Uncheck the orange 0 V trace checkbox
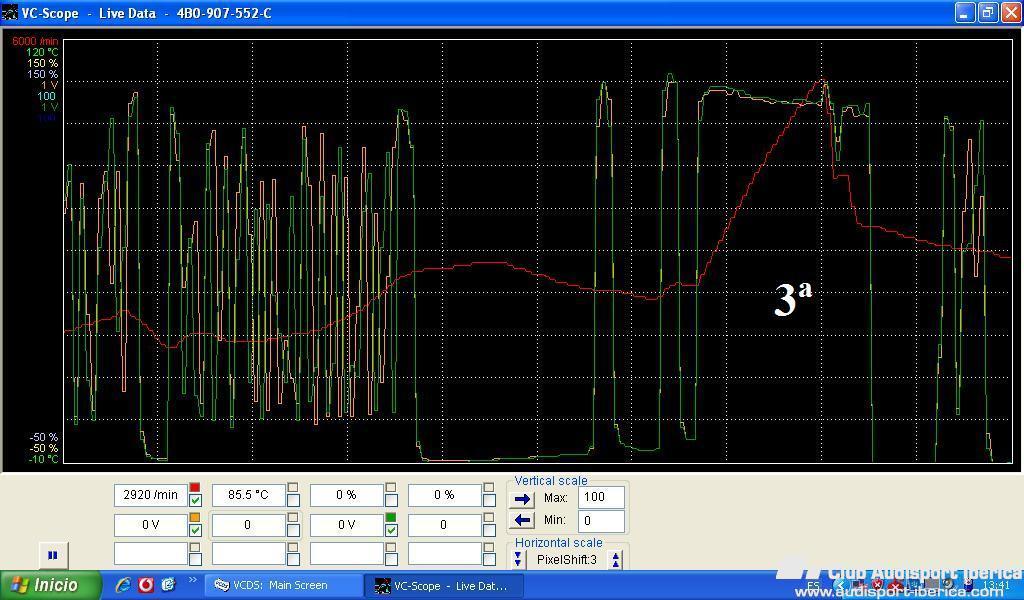Viewport: 1024px width, 600px height. click(195, 531)
